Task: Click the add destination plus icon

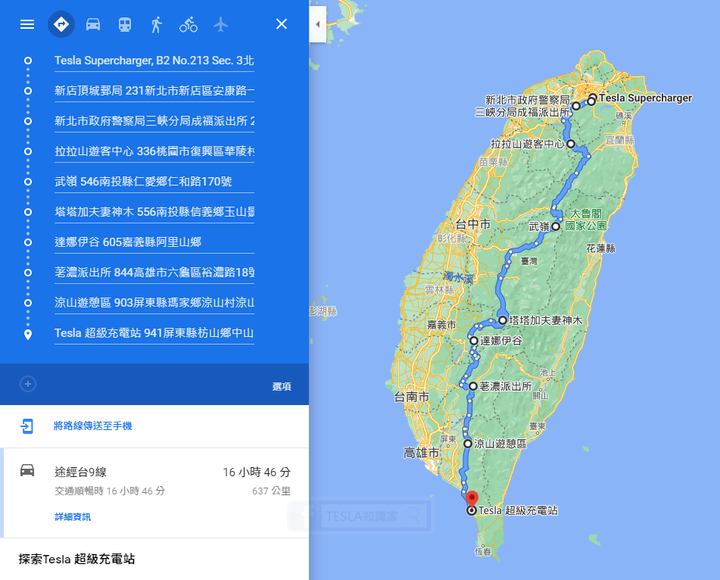Action: point(28,384)
